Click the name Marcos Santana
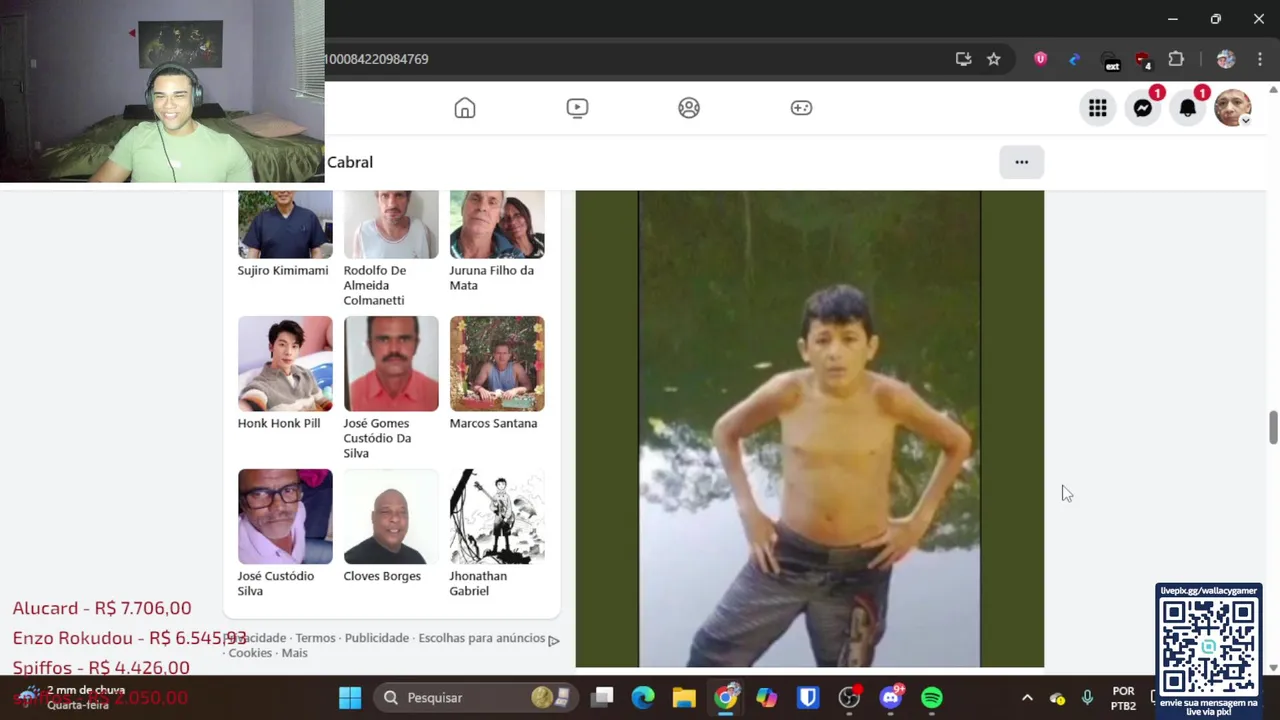 click(x=493, y=423)
